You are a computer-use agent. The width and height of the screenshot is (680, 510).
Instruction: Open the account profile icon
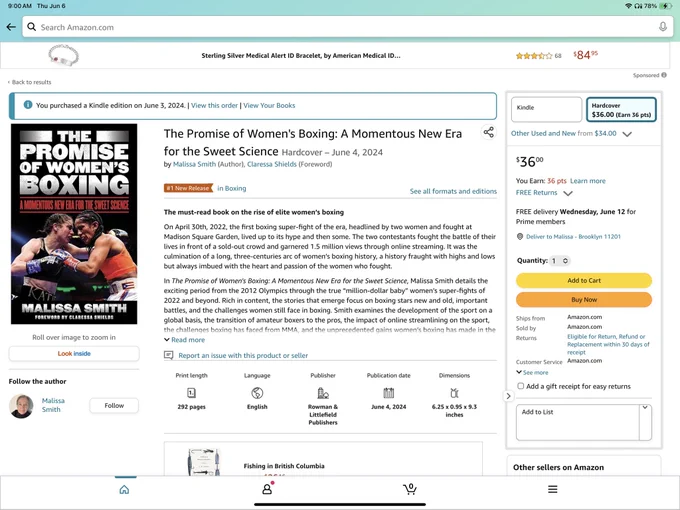click(x=267, y=489)
